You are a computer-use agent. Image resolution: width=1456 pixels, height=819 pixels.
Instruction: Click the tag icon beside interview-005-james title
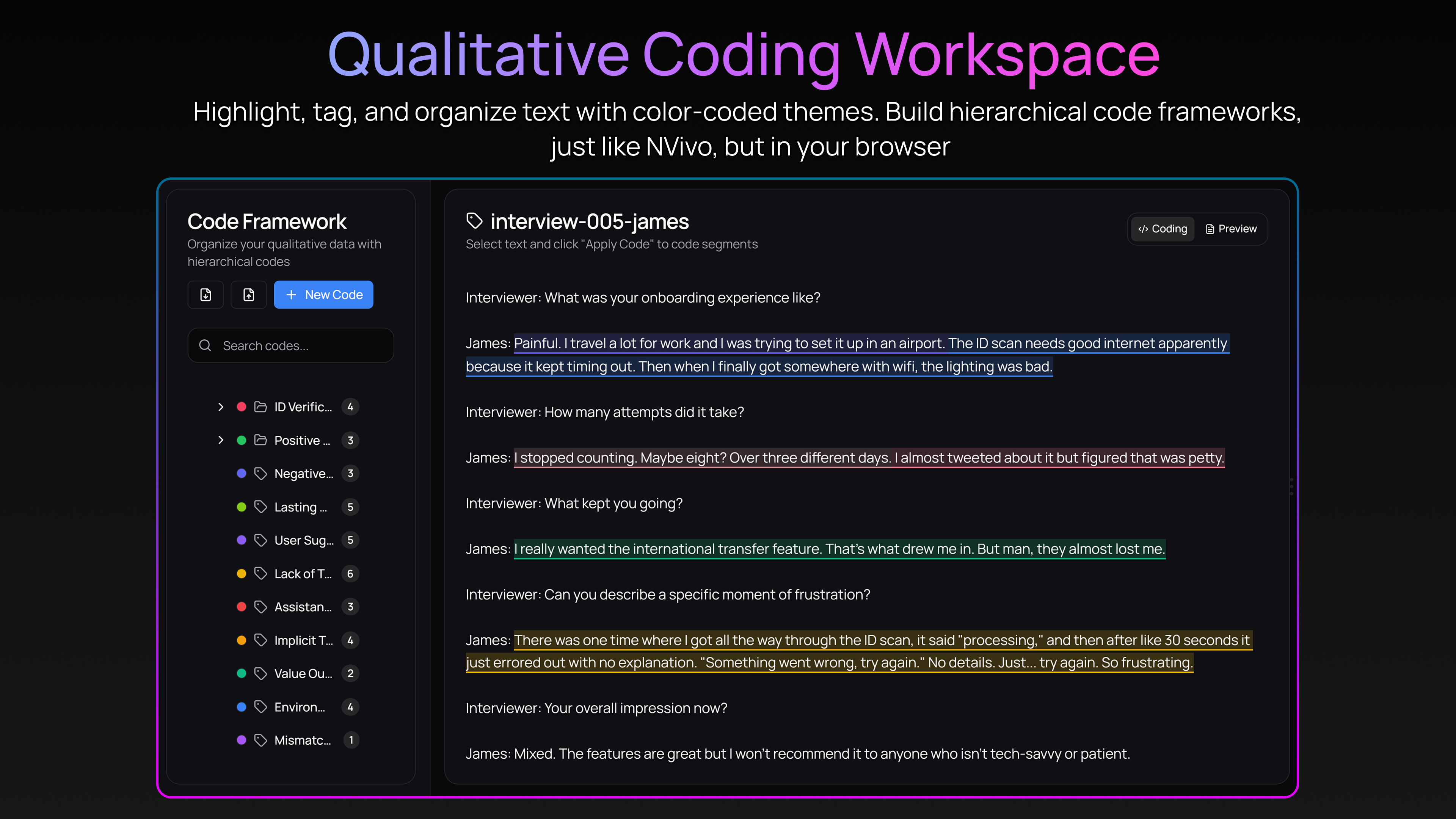474,221
